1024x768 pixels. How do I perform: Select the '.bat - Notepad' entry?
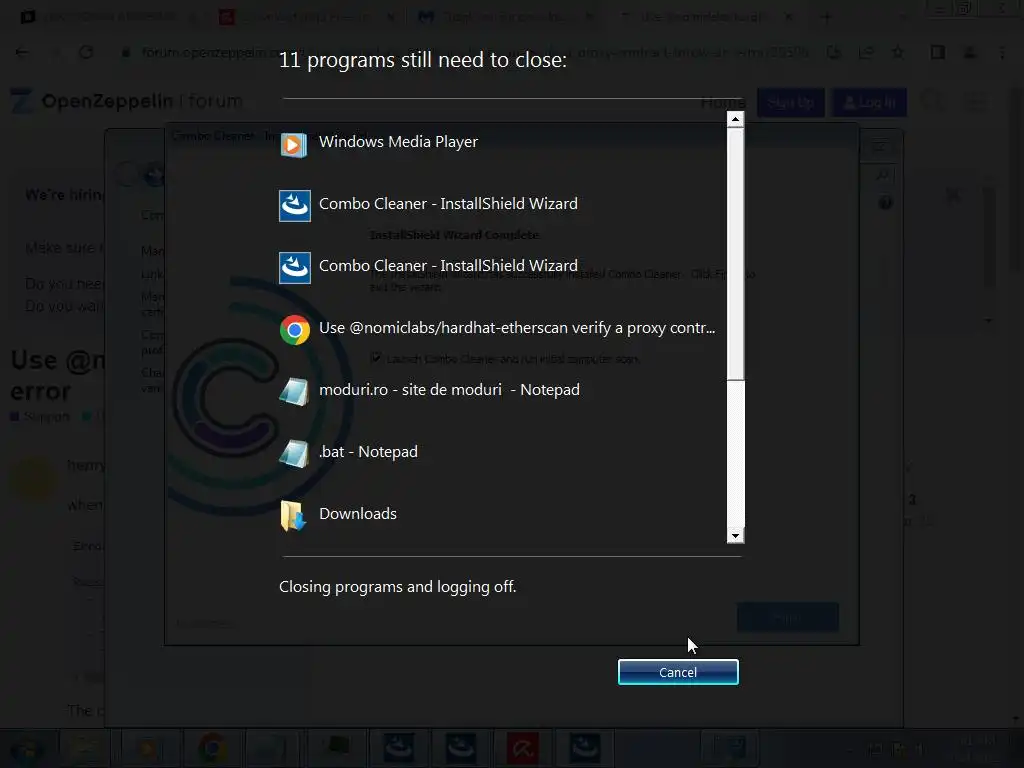[x=368, y=452]
